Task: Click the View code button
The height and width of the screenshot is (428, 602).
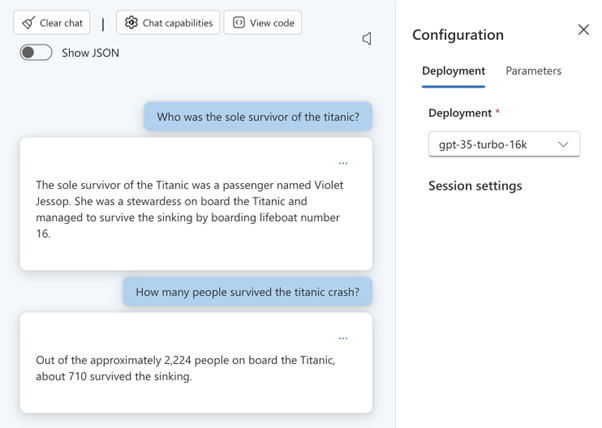Action: pos(263,23)
